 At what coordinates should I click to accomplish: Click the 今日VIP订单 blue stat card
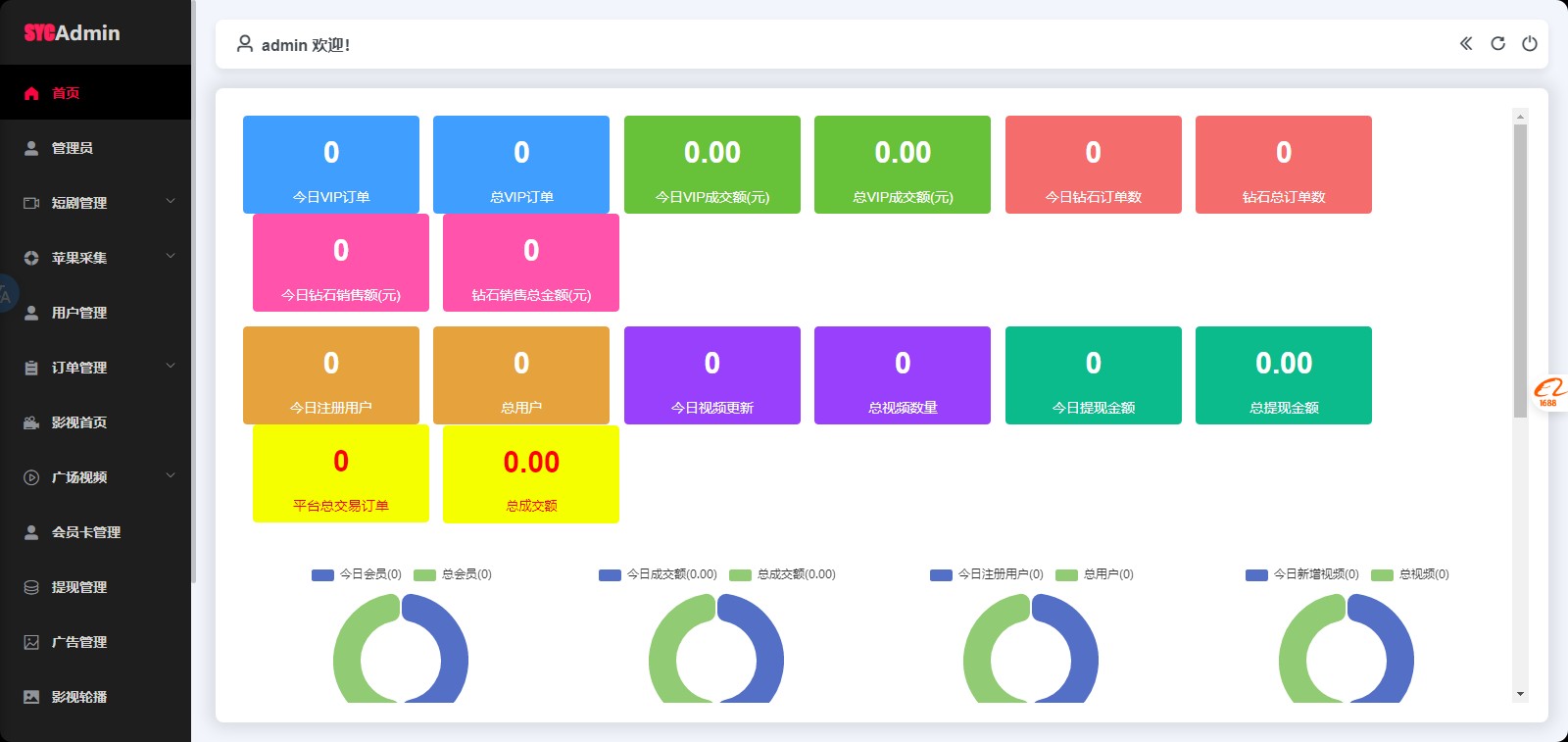pyautogui.click(x=331, y=165)
